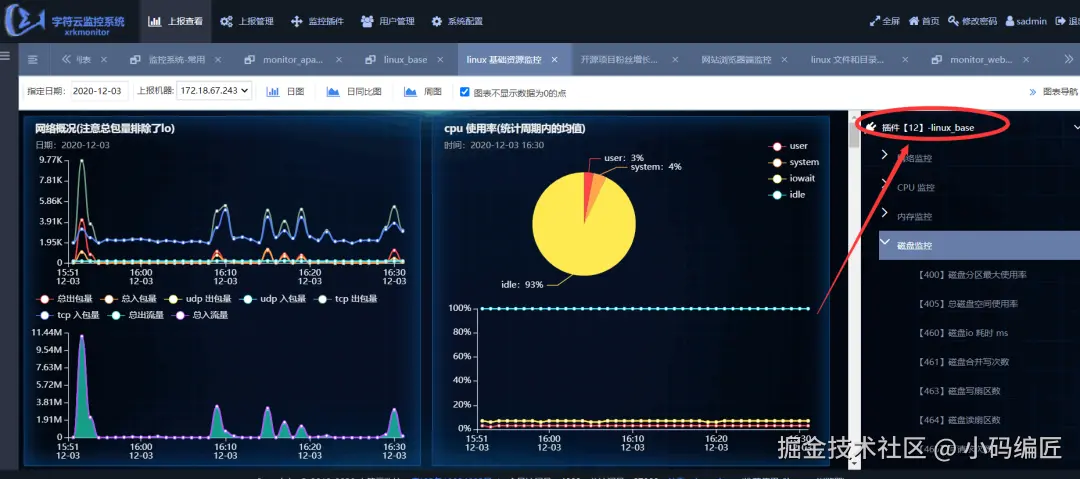Close the 监控系统-常用 tab
Screen dimensions: 1080x479
click(218, 60)
